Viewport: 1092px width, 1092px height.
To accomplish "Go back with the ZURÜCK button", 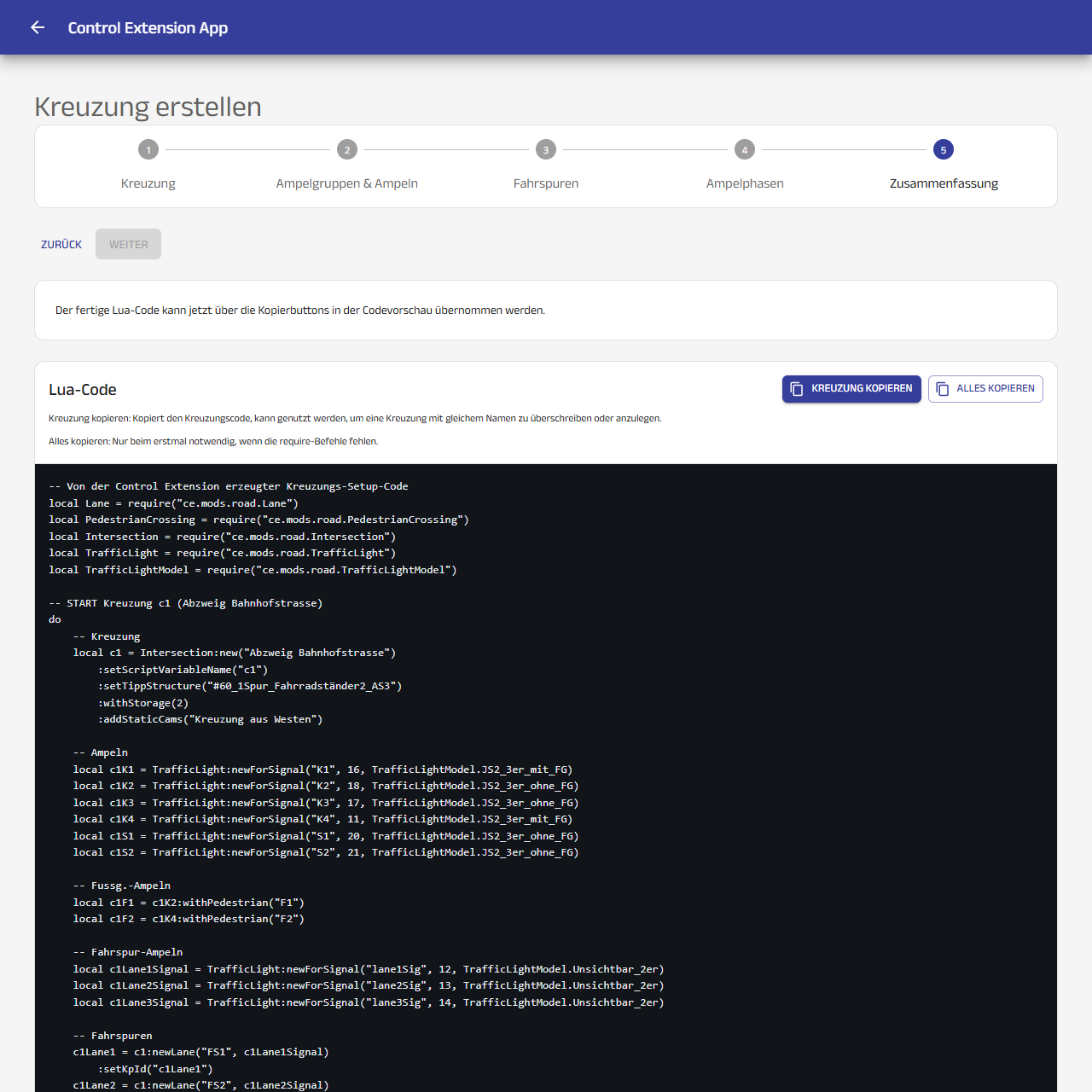I will [x=61, y=244].
